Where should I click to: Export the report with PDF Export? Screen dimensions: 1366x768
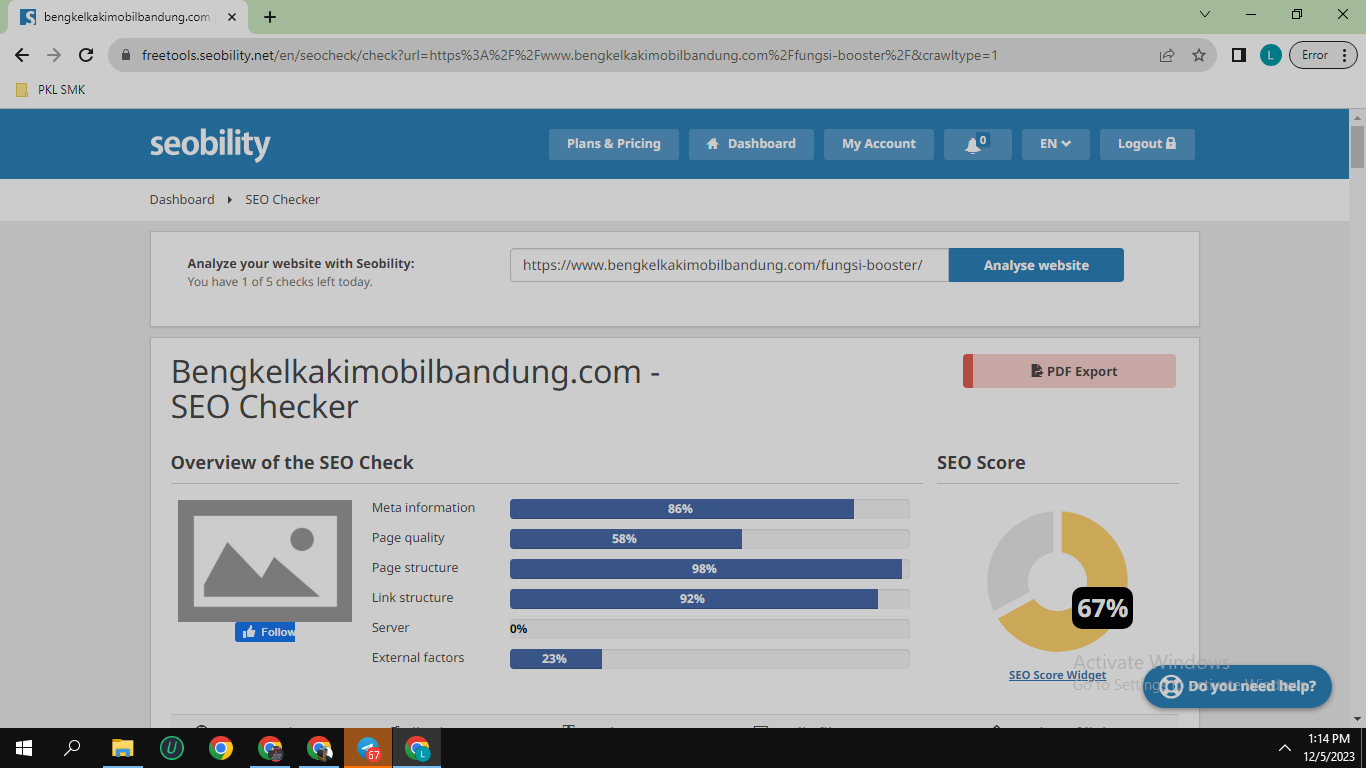coord(1069,371)
